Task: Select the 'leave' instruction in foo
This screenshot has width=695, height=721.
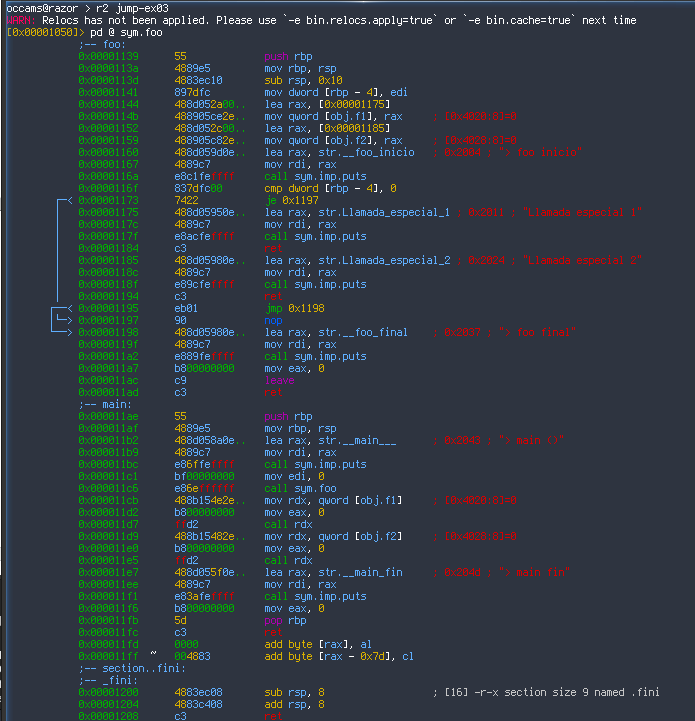Action: coord(278,380)
